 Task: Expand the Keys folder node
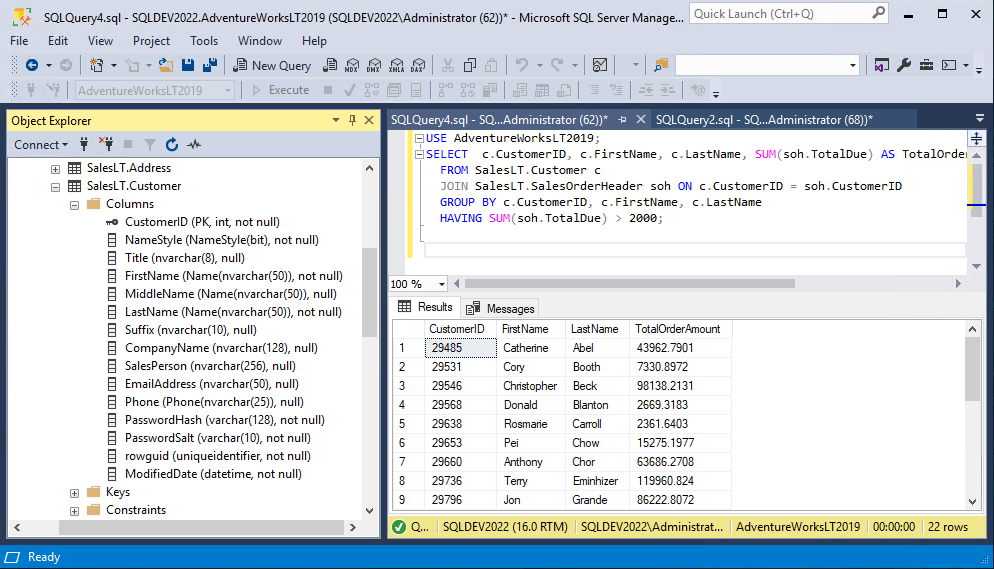coord(74,493)
